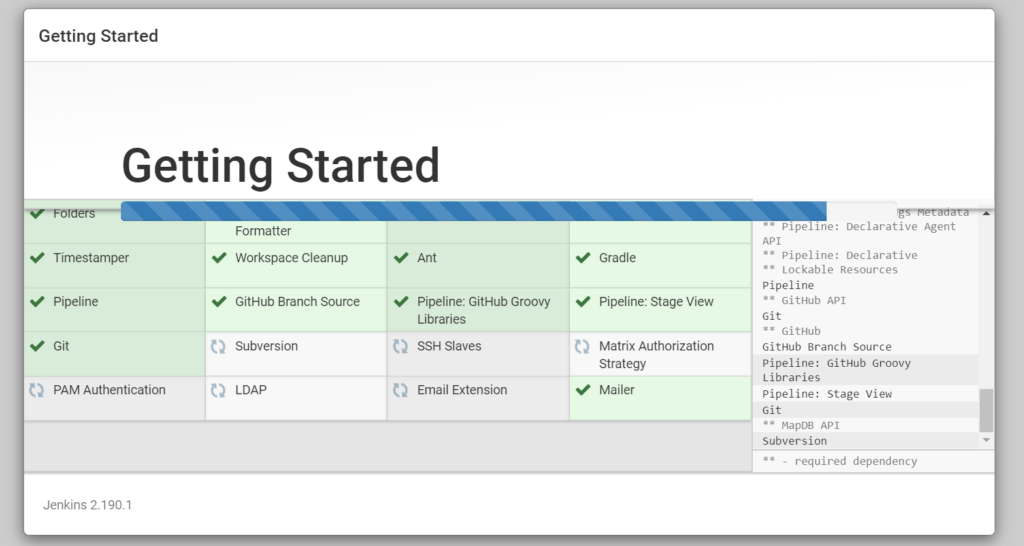Click the loading icon next to SSH Slaves

coord(400,346)
